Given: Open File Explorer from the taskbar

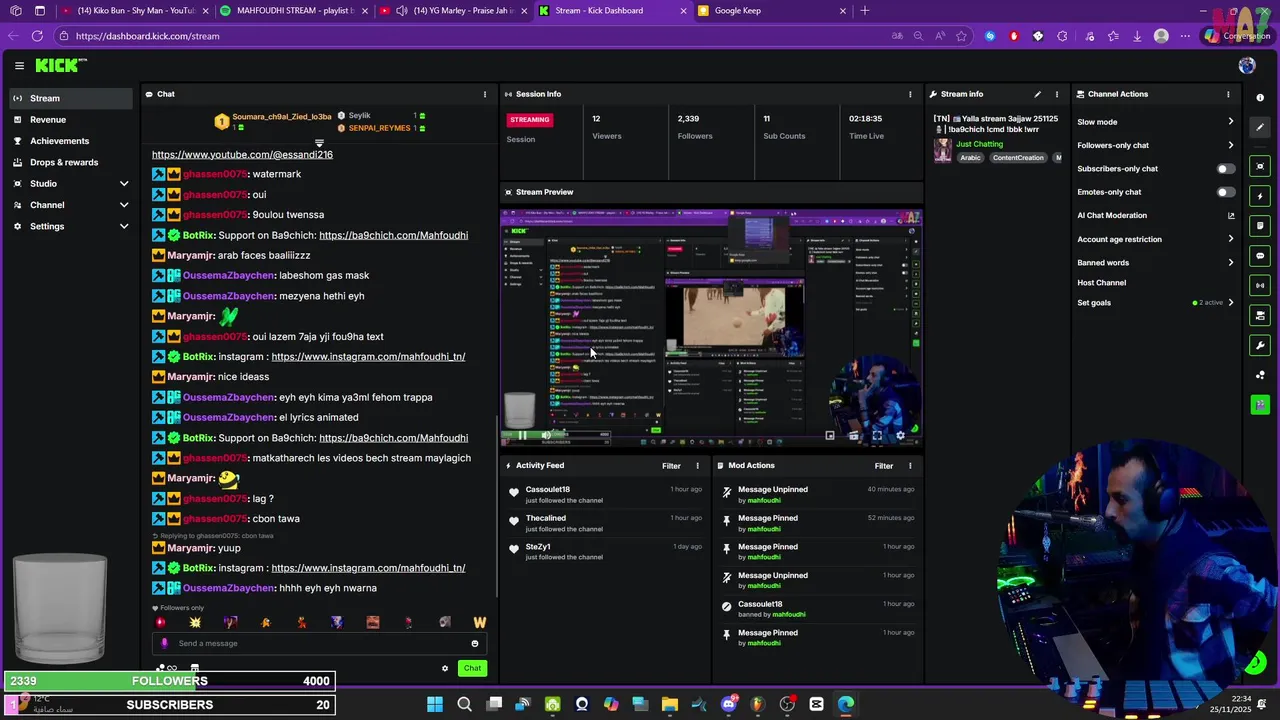Looking at the screenshot, I should tap(670, 704).
